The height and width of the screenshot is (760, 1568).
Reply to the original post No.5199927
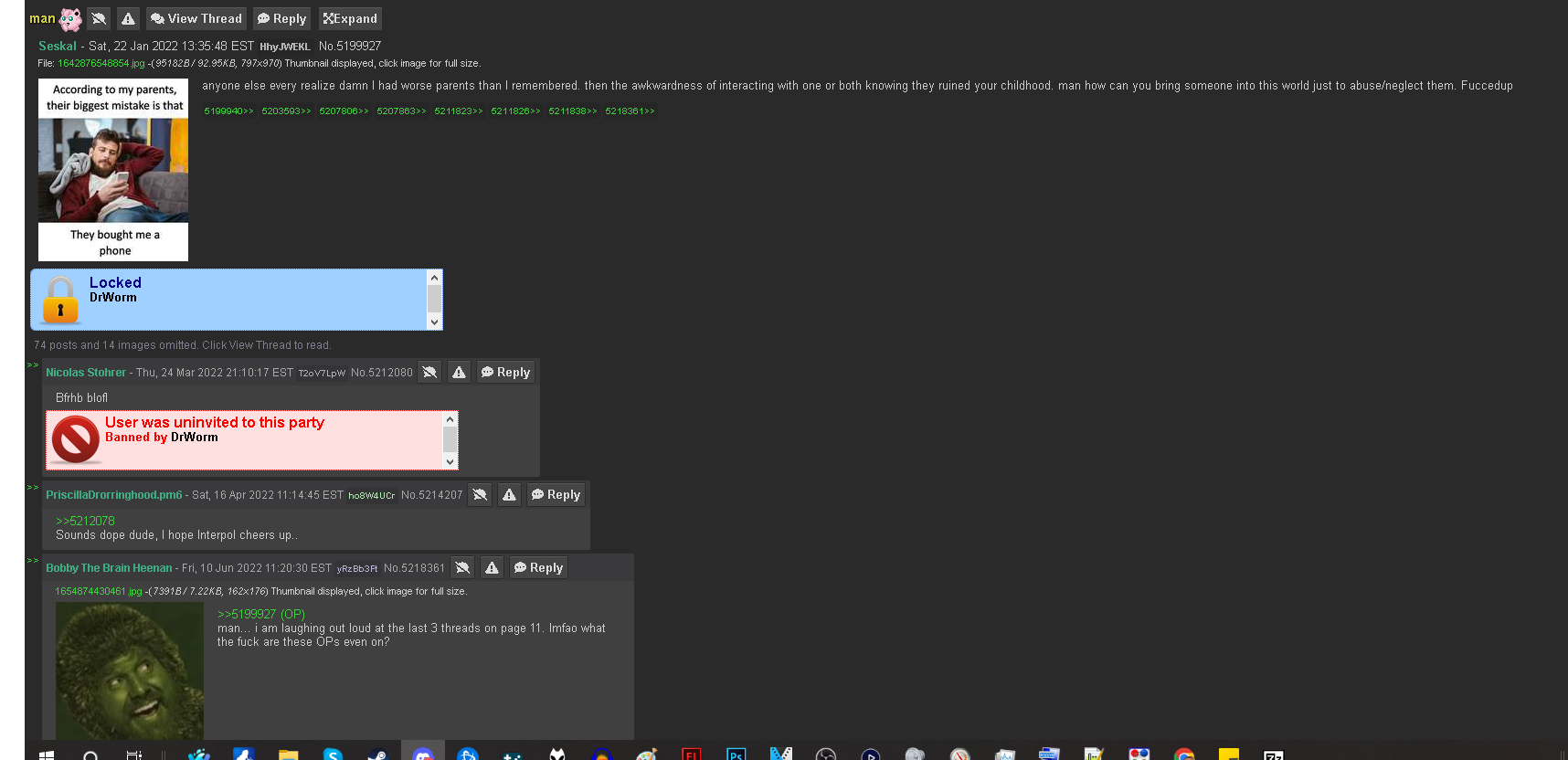coord(281,18)
